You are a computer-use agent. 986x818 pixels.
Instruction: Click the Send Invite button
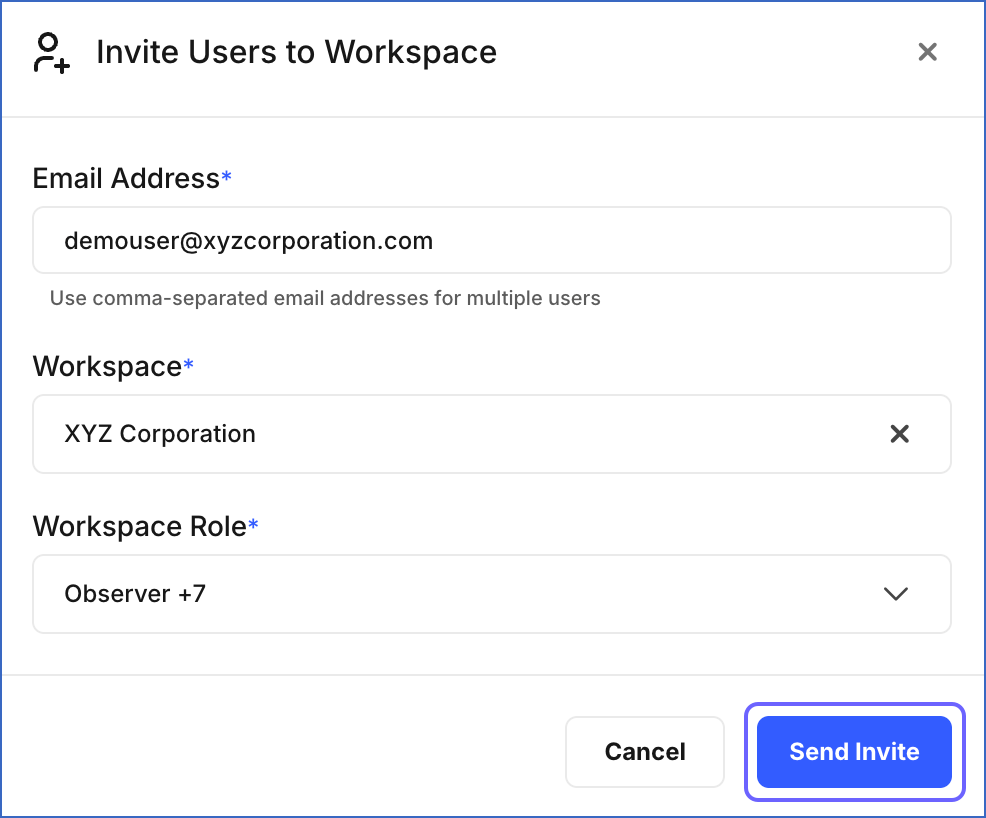click(854, 752)
